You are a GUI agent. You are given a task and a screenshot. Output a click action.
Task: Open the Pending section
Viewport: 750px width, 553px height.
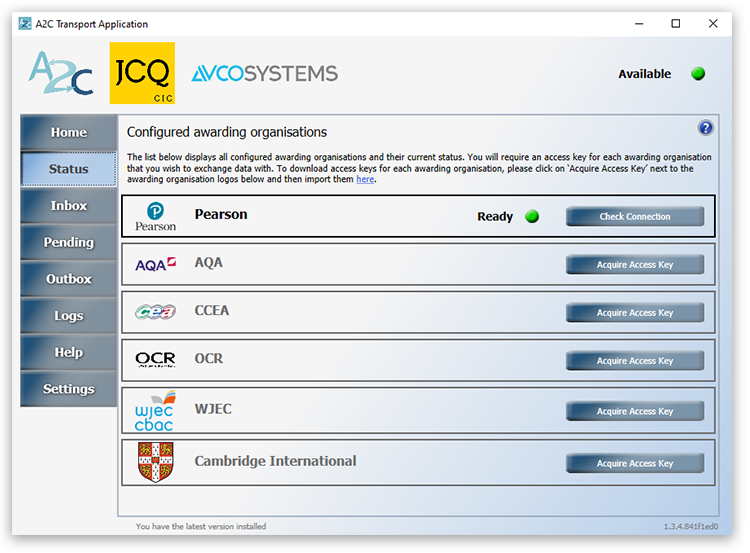point(68,243)
